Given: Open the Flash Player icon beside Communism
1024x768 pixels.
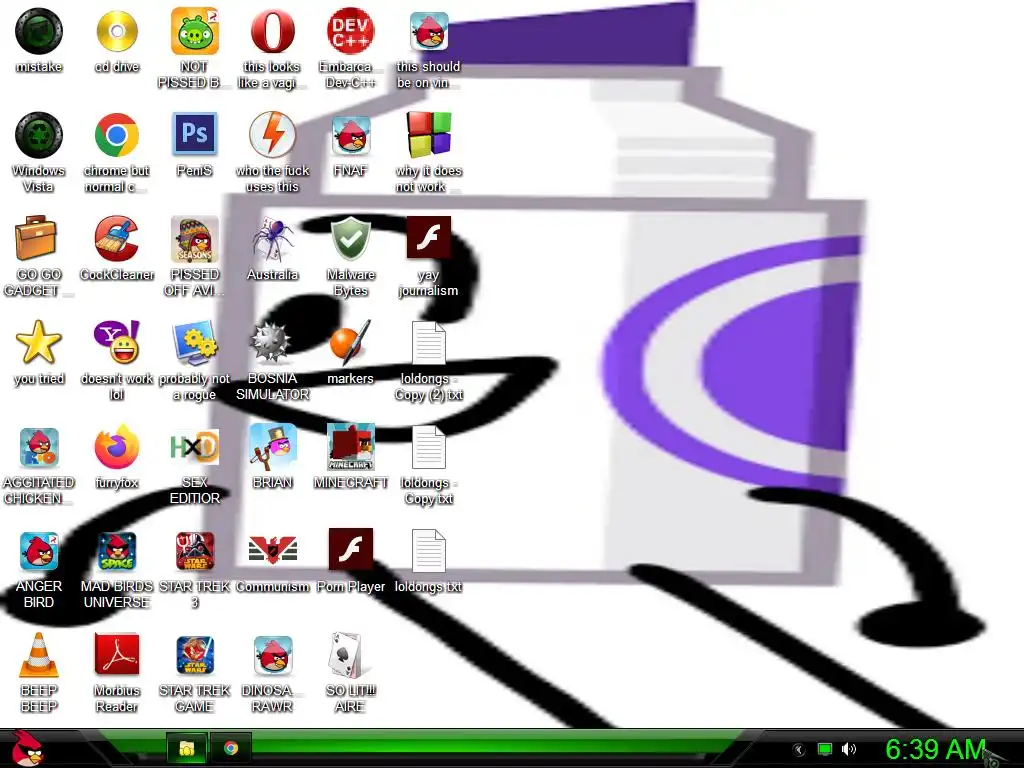Looking at the screenshot, I should 351,550.
